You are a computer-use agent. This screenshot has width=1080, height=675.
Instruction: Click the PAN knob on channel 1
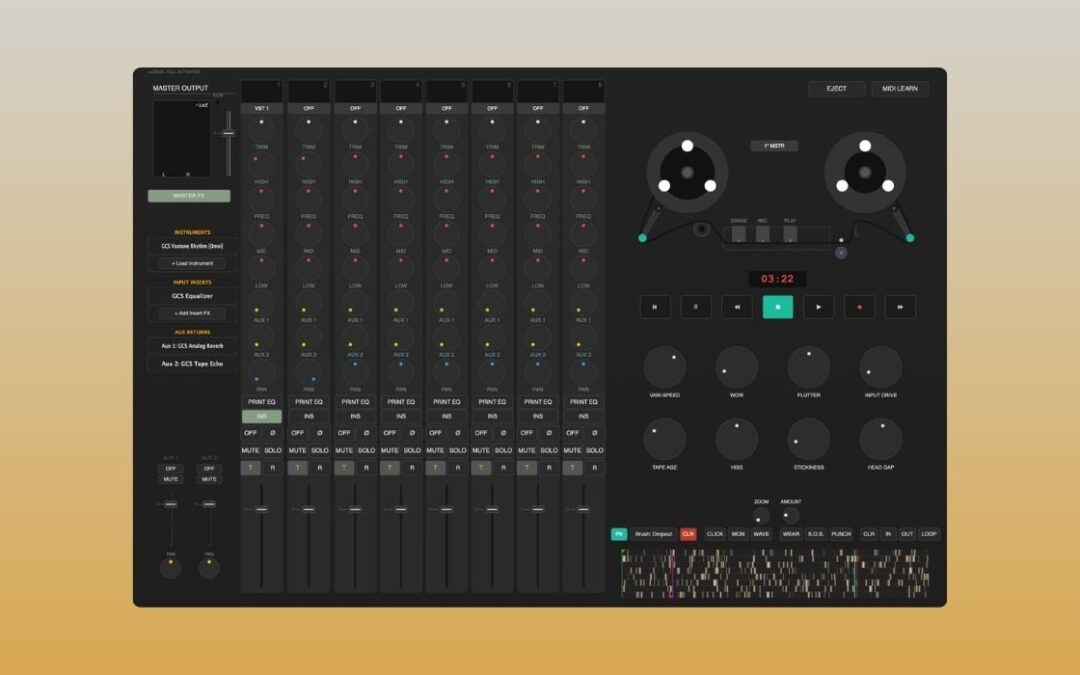262,373
